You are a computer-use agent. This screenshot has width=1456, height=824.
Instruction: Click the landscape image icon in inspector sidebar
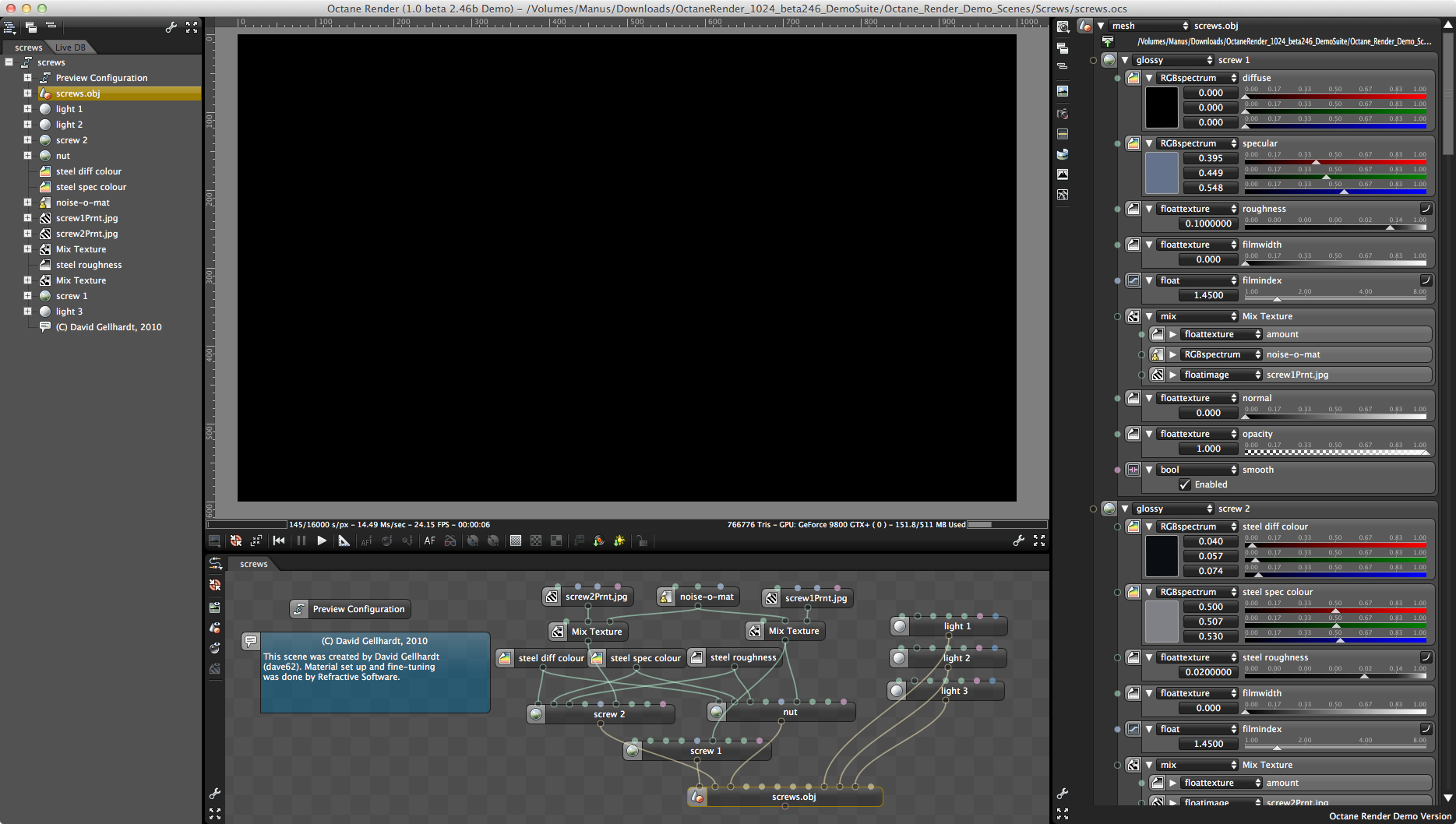(1063, 91)
